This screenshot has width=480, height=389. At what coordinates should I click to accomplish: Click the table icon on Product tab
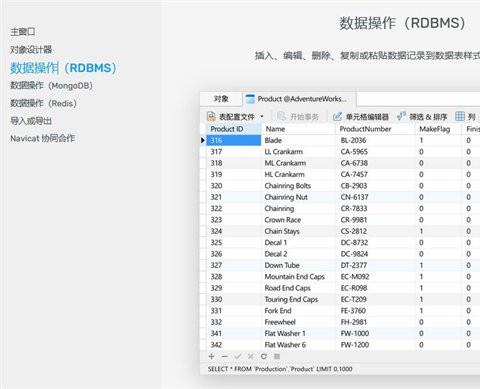[250, 99]
